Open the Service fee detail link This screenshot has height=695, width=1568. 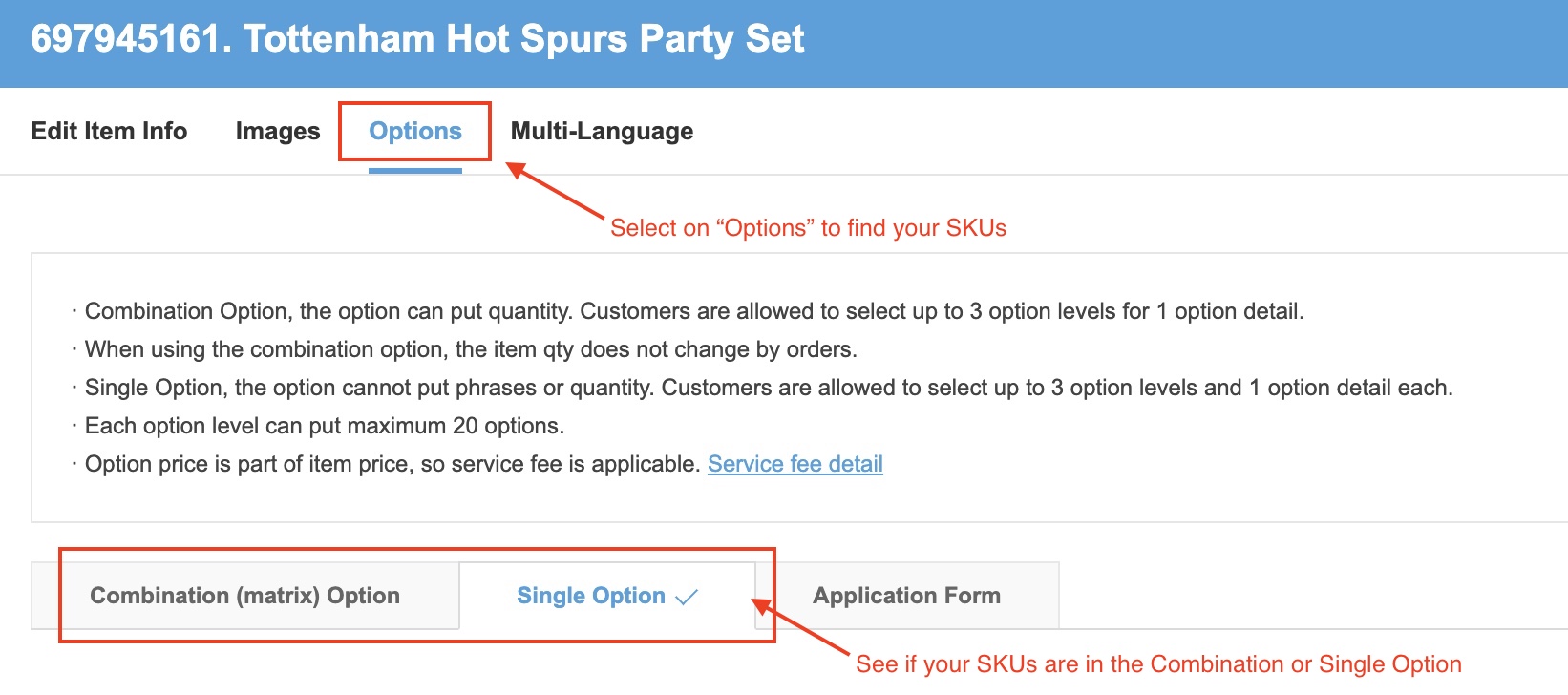click(x=795, y=464)
